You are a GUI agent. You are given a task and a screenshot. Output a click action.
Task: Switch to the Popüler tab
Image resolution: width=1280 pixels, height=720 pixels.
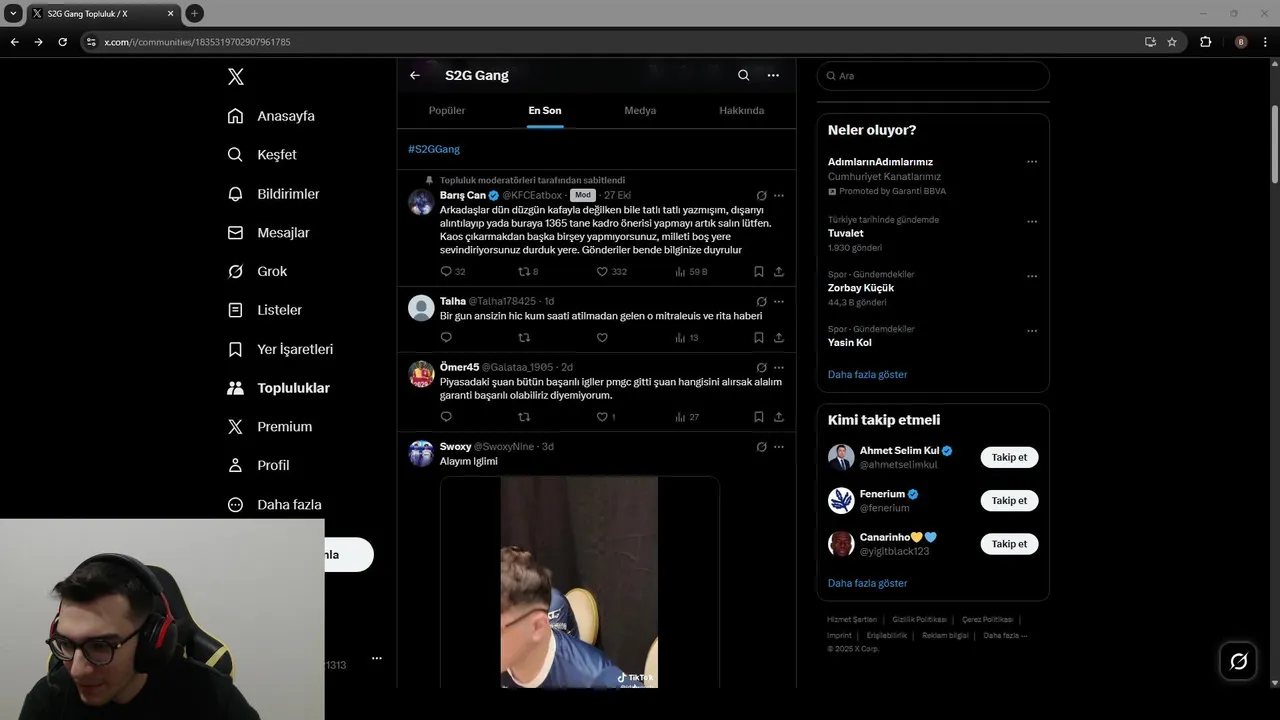click(x=447, y=110)
